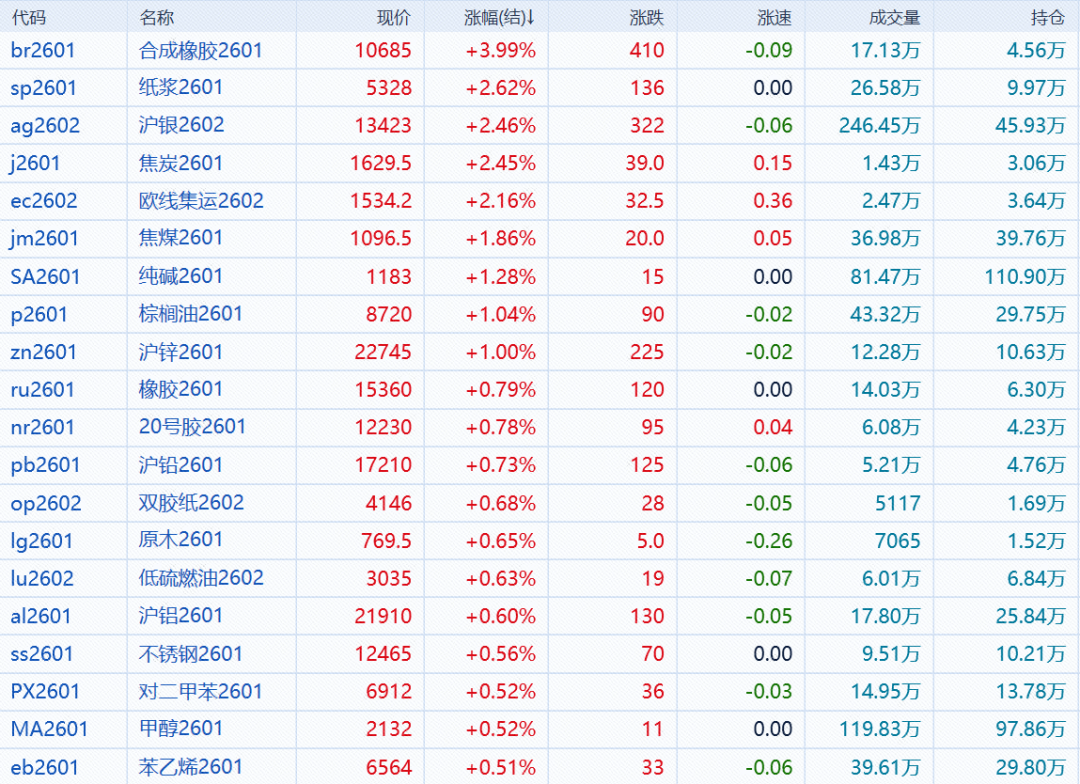This screenshot has width=1080, height=784.
Task: Click the SA2601 code link
Action: tap(45, 277)
